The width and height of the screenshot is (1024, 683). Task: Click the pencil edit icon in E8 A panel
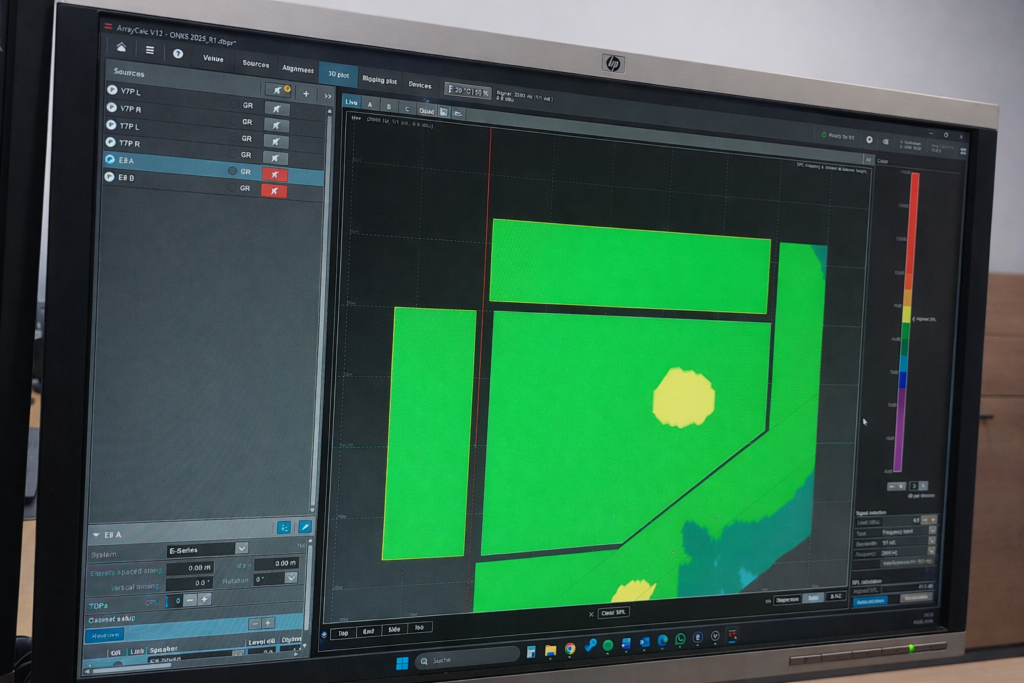click(x=305, y=527)
